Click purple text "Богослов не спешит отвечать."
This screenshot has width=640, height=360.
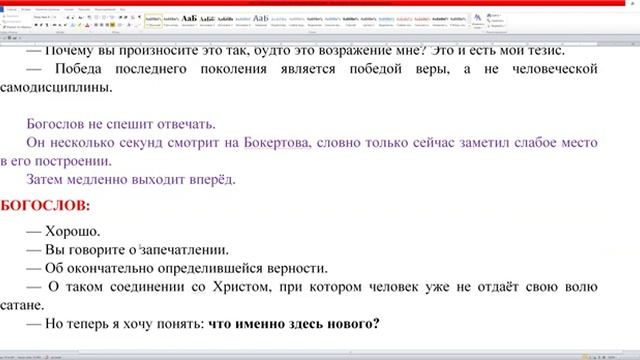121,124
